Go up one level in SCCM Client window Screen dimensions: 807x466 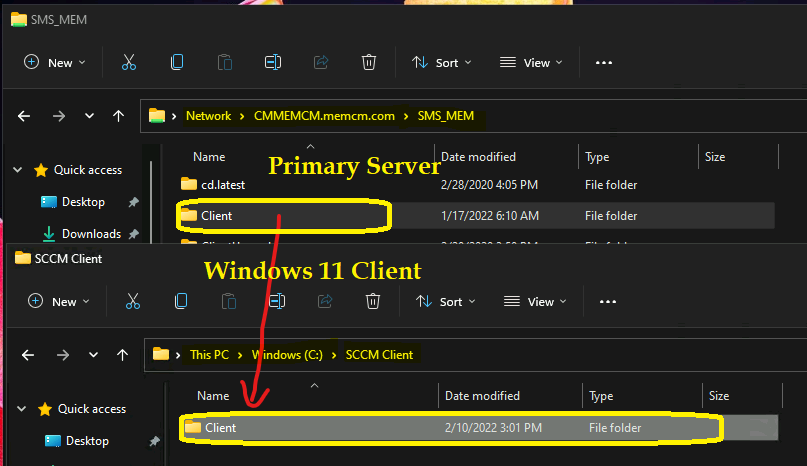tap(122, 355)
